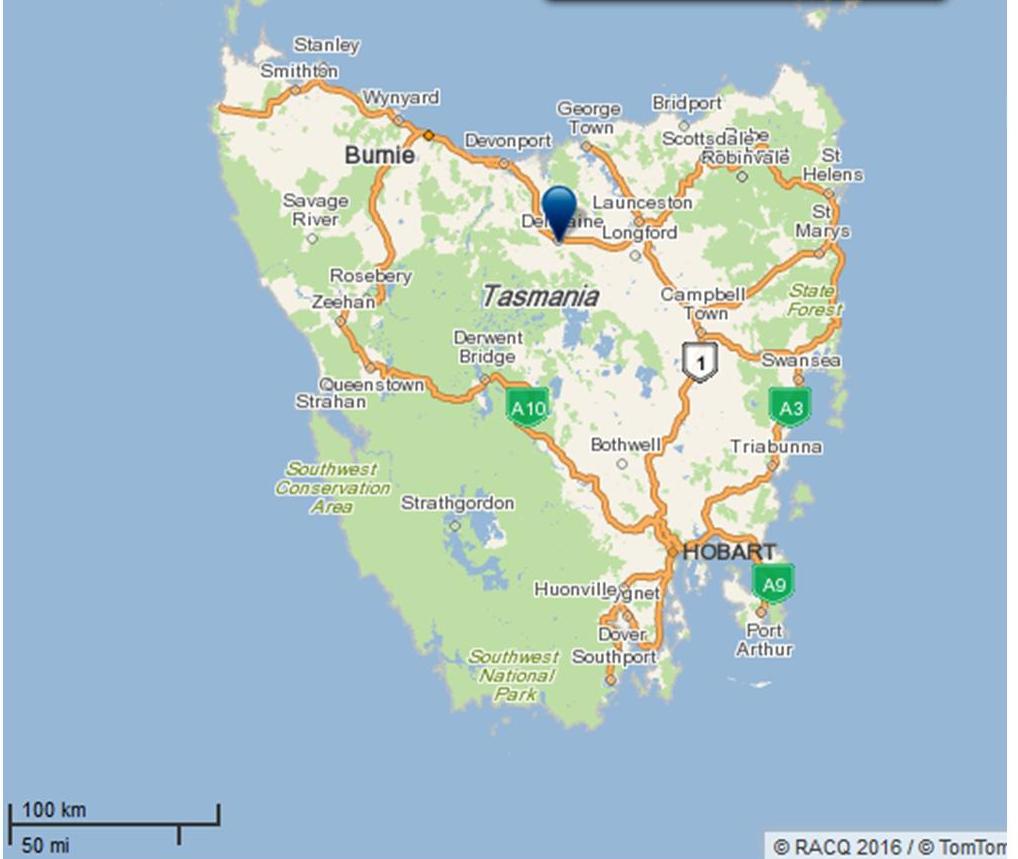The height and width of the screenshot is (859, 1018).
Task: Select the Dover town marker
Action: pyautogui.click(x=619, y=644)
